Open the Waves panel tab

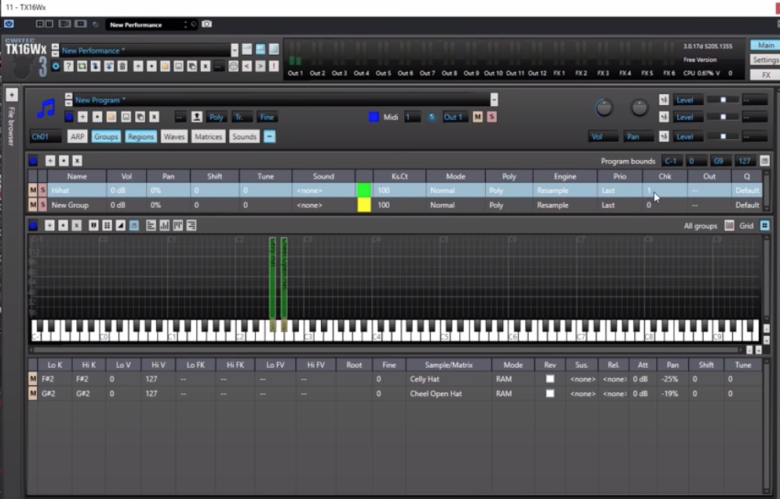(x=174, y=136)
